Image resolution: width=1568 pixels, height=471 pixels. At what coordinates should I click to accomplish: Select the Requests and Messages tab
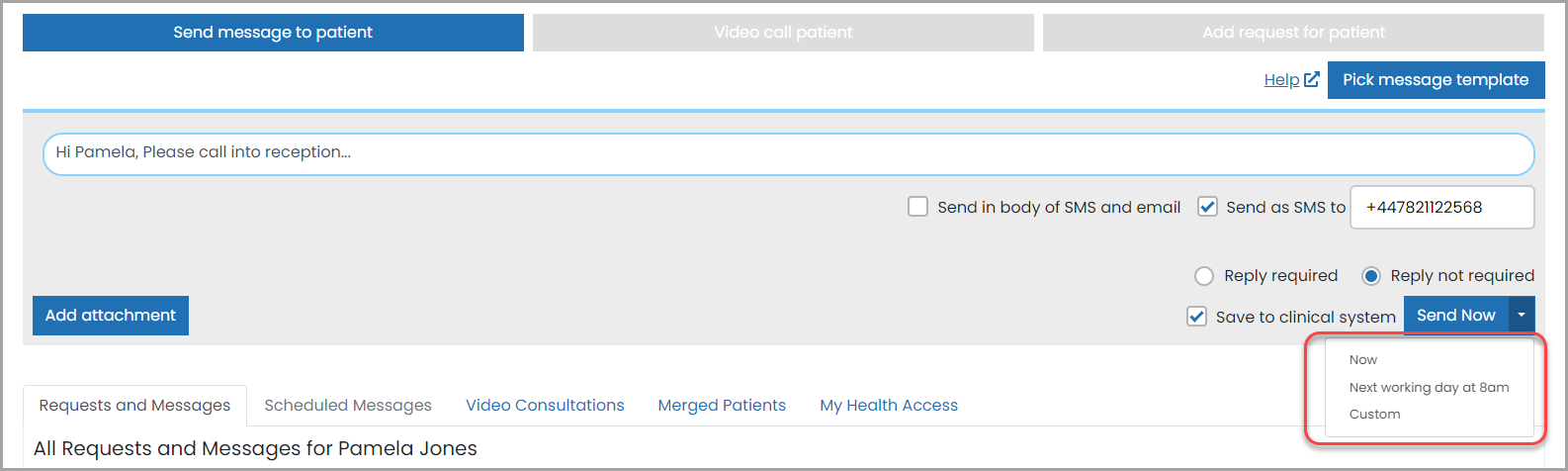pos(134,406)
